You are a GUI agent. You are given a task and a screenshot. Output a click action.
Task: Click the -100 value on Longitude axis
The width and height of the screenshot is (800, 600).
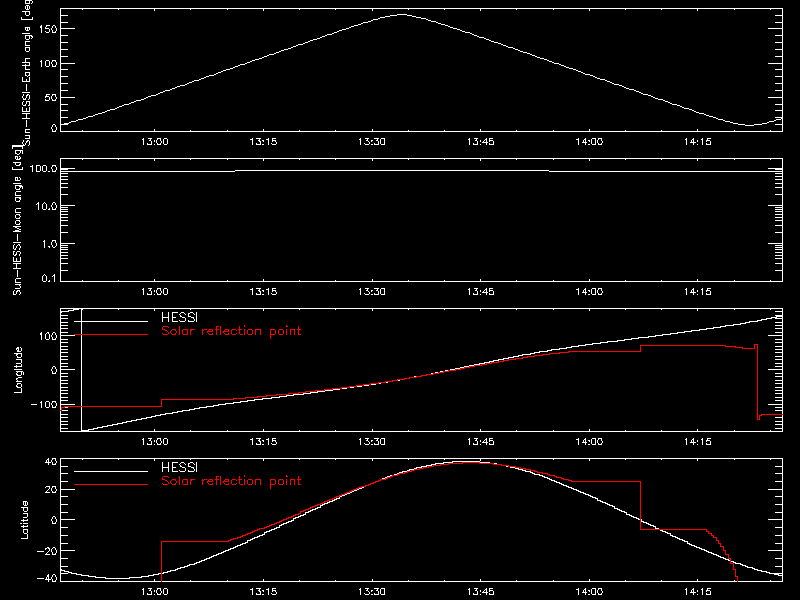[44, 405]
